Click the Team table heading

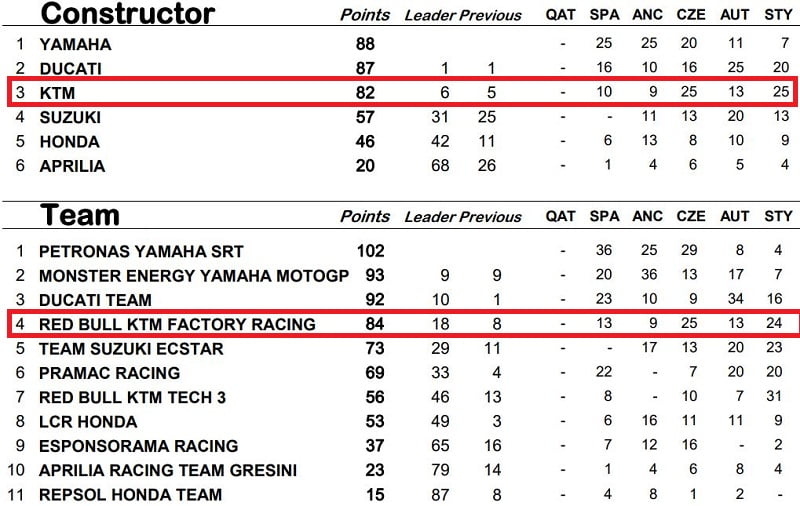pos(79,216)
